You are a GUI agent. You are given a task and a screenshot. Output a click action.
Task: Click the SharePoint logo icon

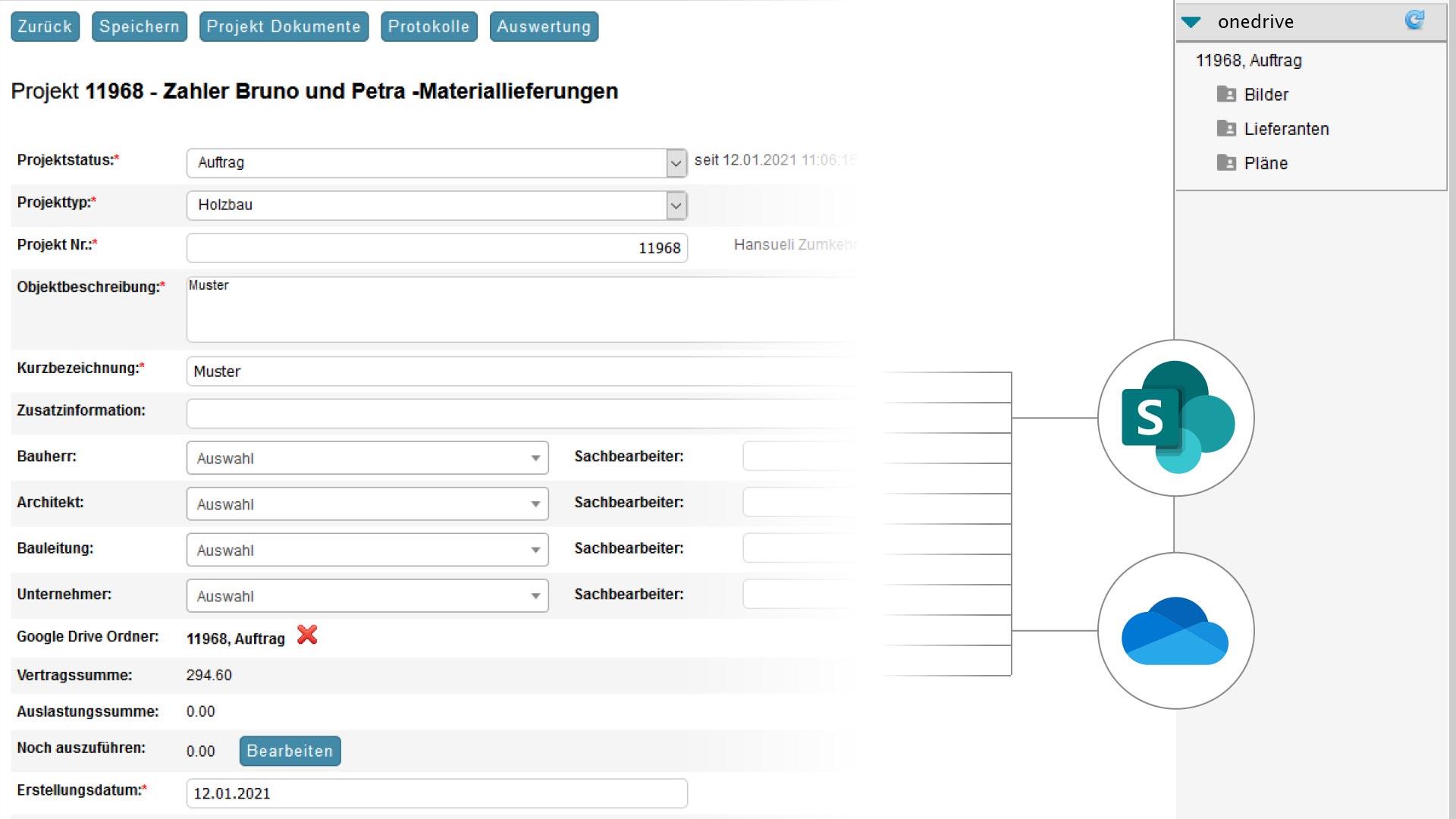click(1175, 418)
